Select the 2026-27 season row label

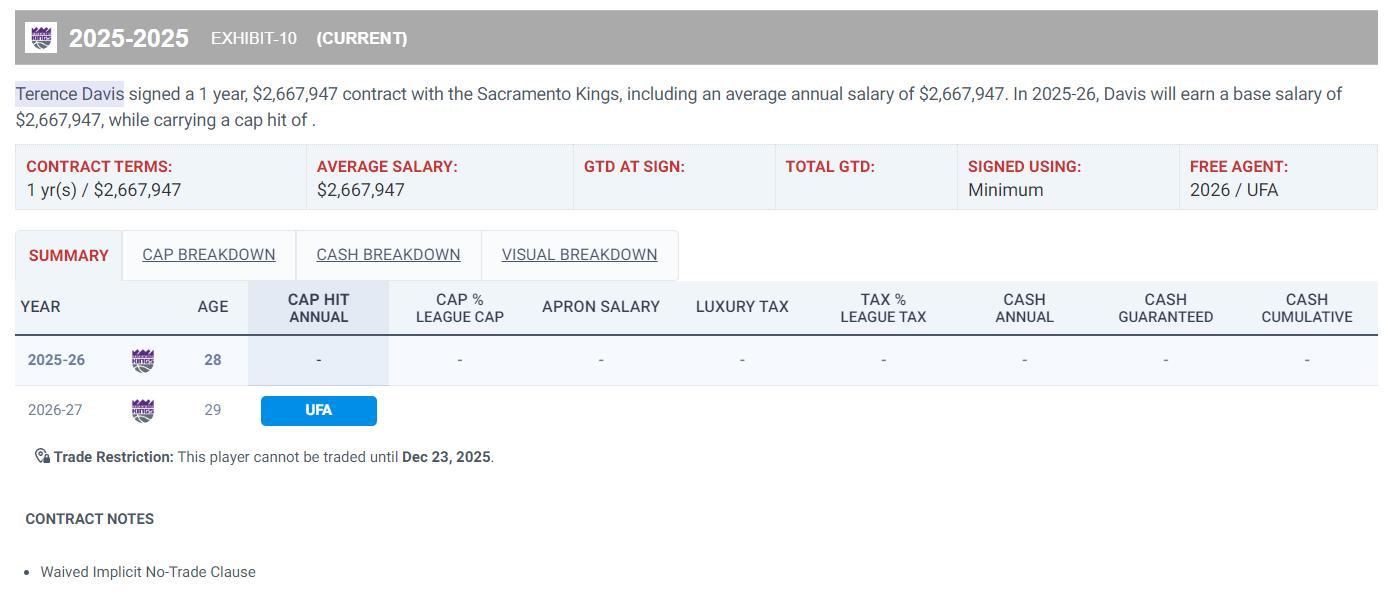[x=55, y=410]
